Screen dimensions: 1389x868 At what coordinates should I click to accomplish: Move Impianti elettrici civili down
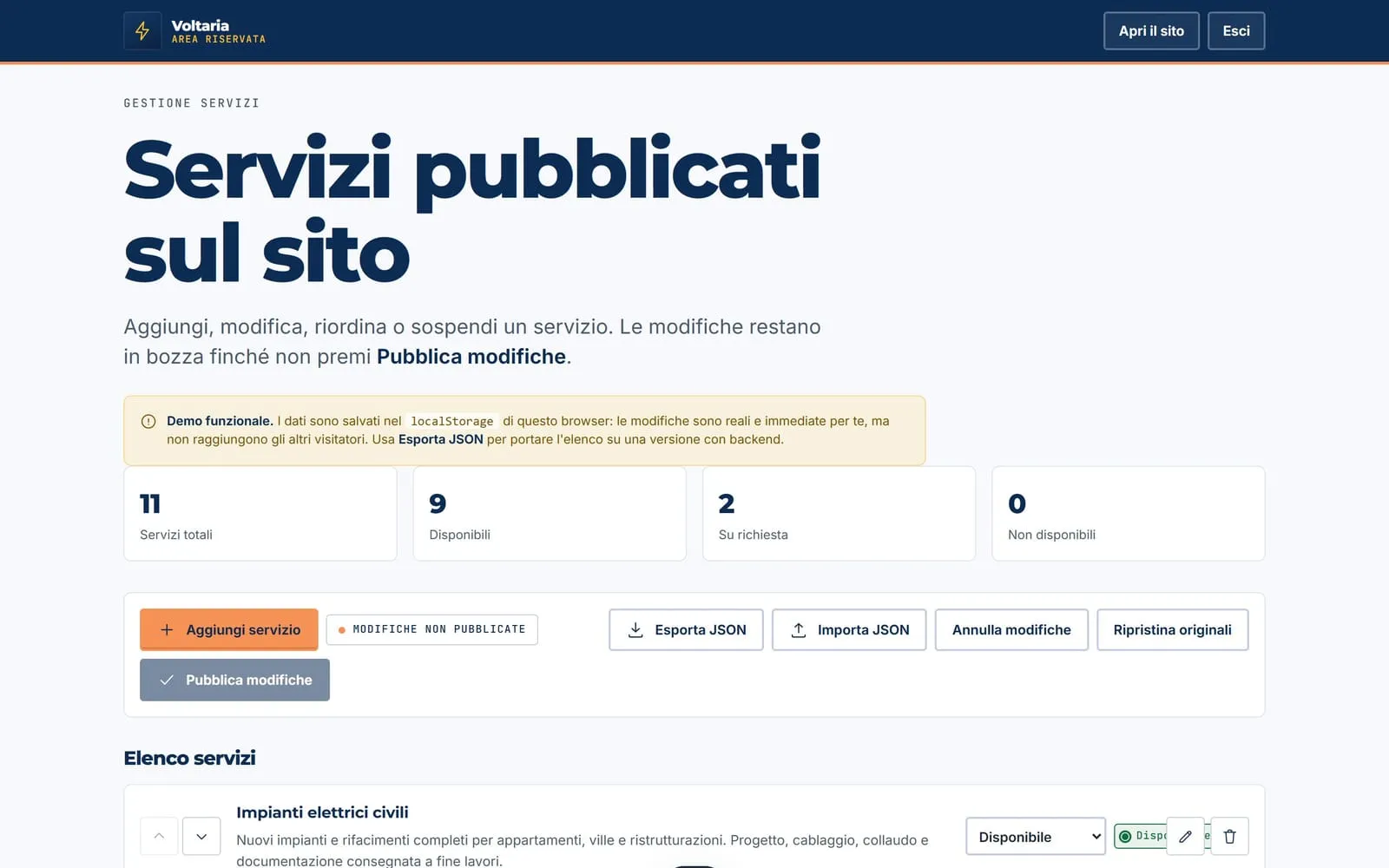point(201,836)
